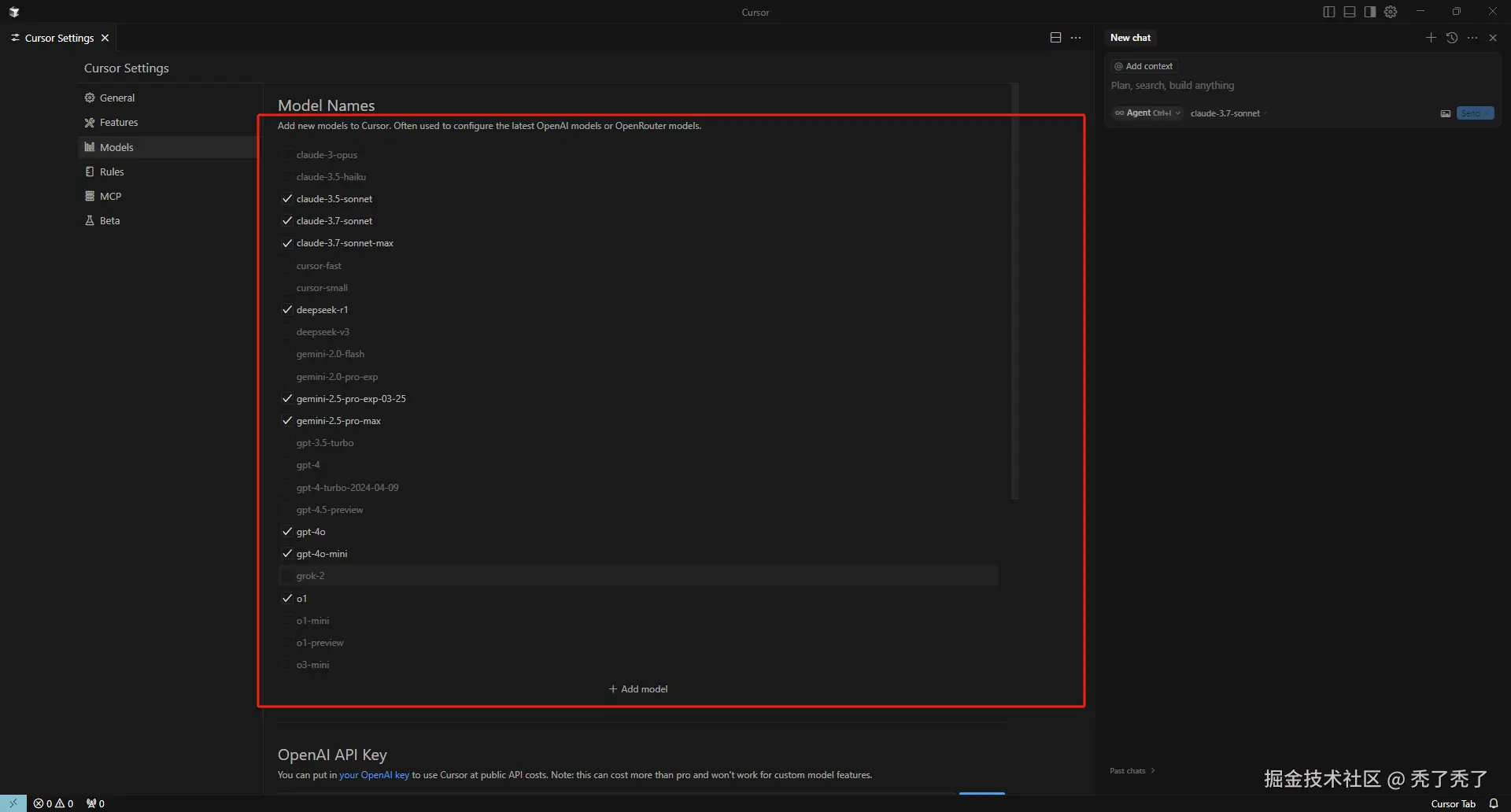
Task: Enable the o3-mini model
Action: pyautogui.click(x=287, y=665)
